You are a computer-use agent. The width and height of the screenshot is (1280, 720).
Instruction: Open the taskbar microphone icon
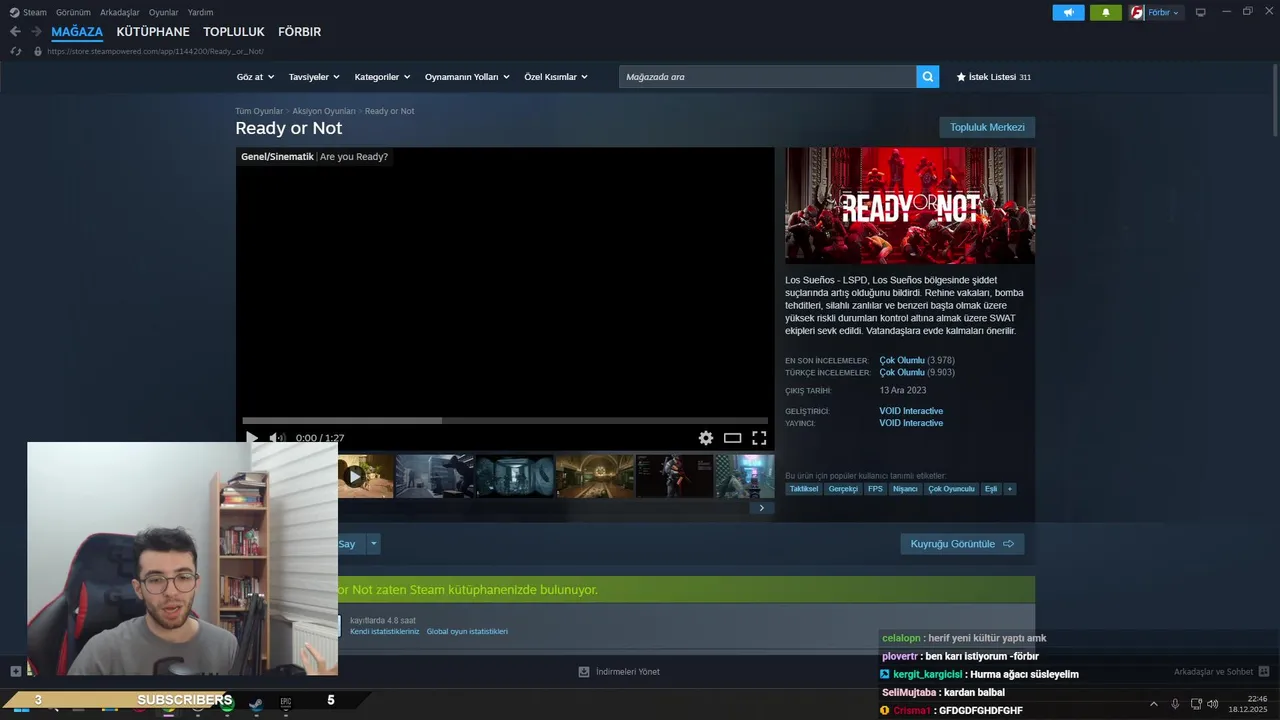coord(1175,704)
